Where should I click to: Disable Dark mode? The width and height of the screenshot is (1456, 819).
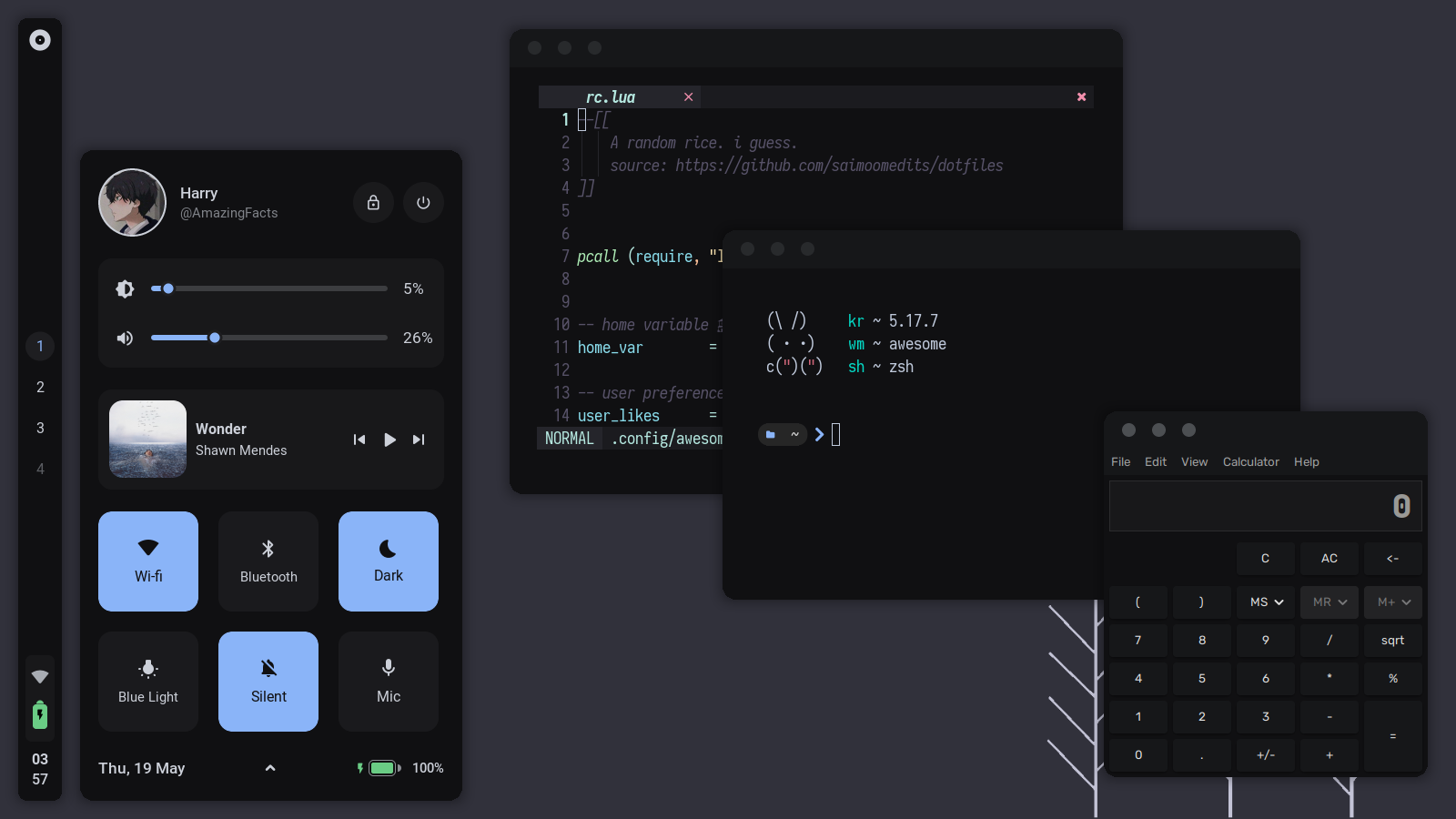click(388, 561)
